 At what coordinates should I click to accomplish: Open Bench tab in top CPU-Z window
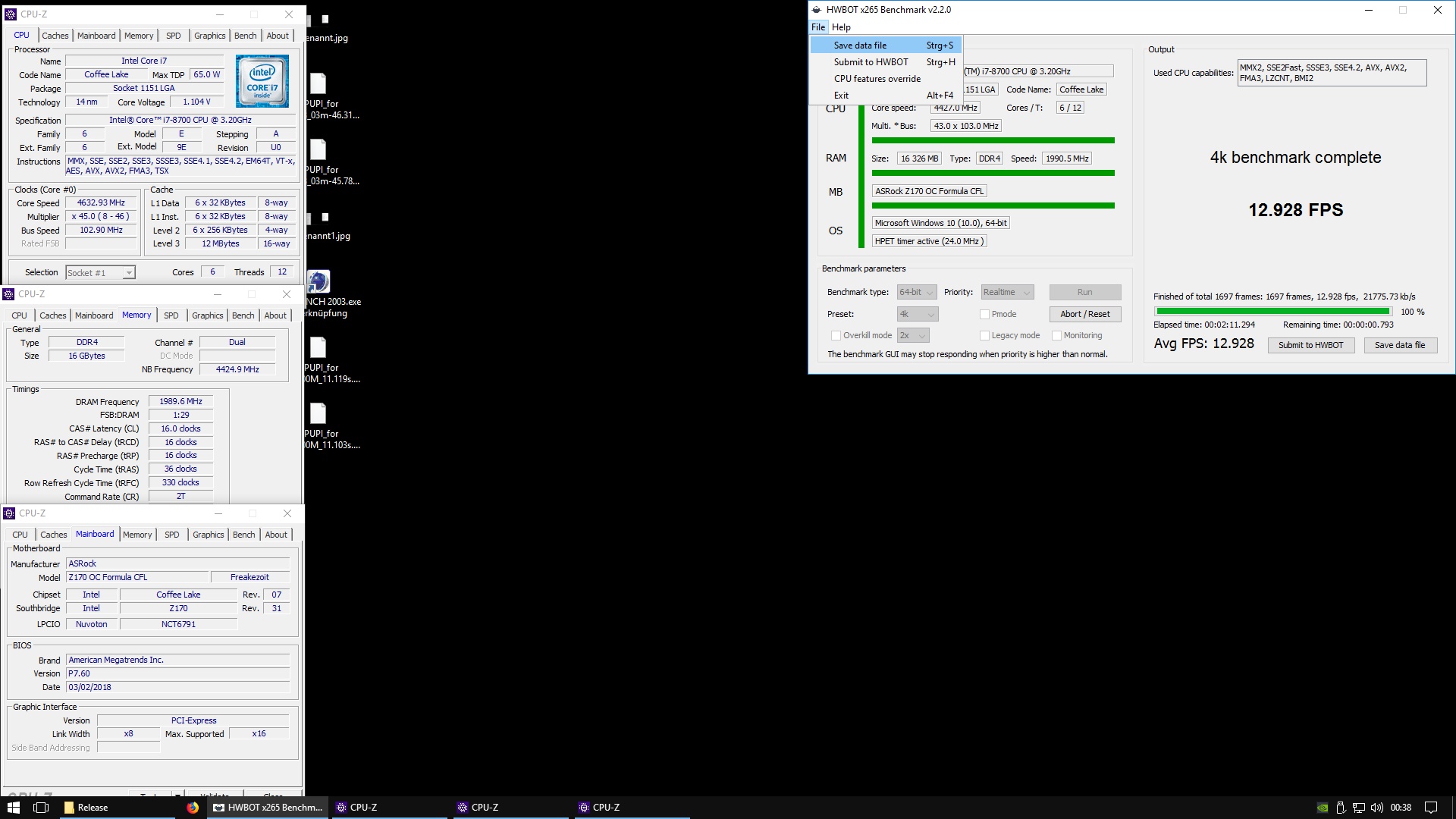tap(245, 36)
